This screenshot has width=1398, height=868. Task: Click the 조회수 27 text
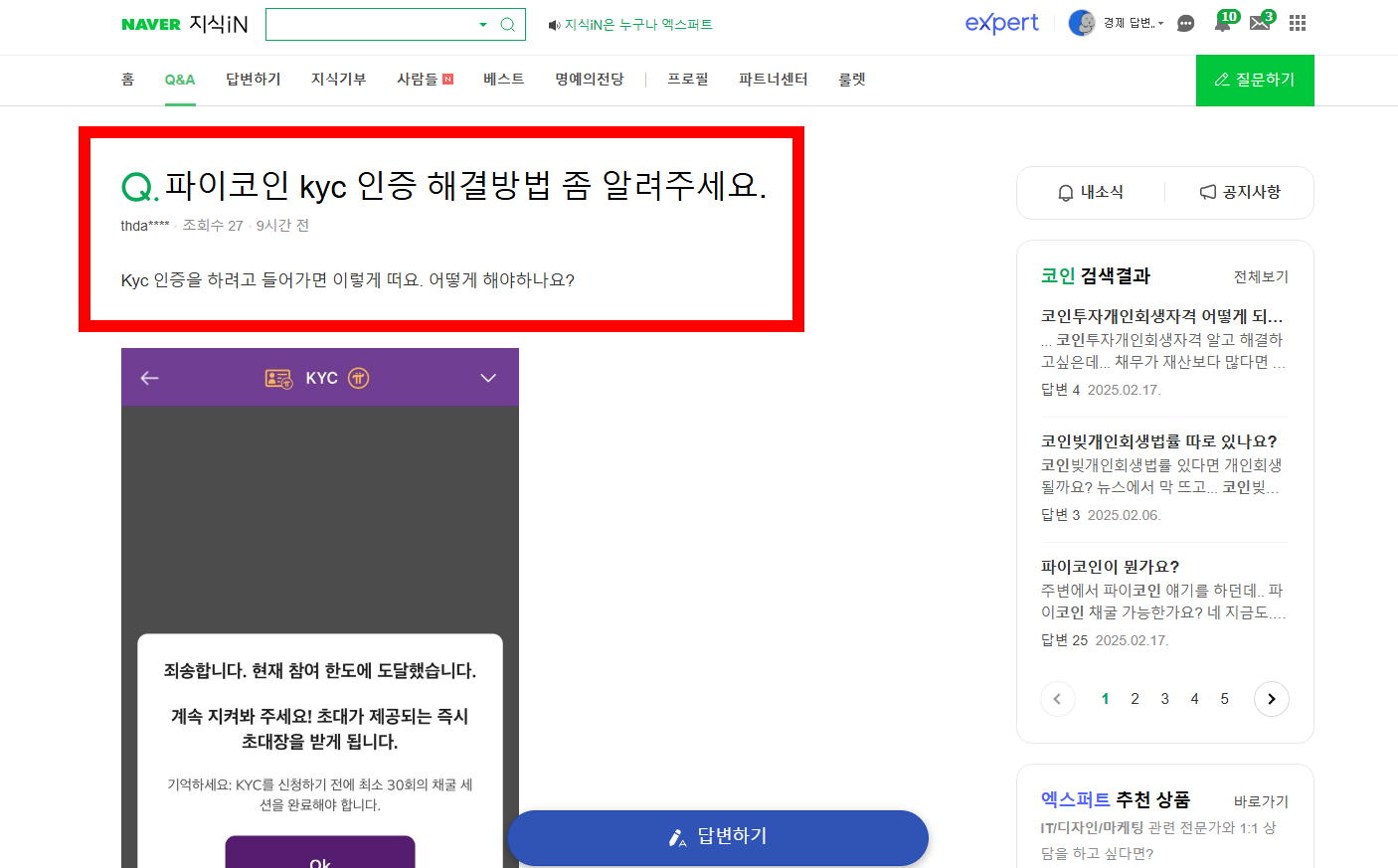coord(213,226)
